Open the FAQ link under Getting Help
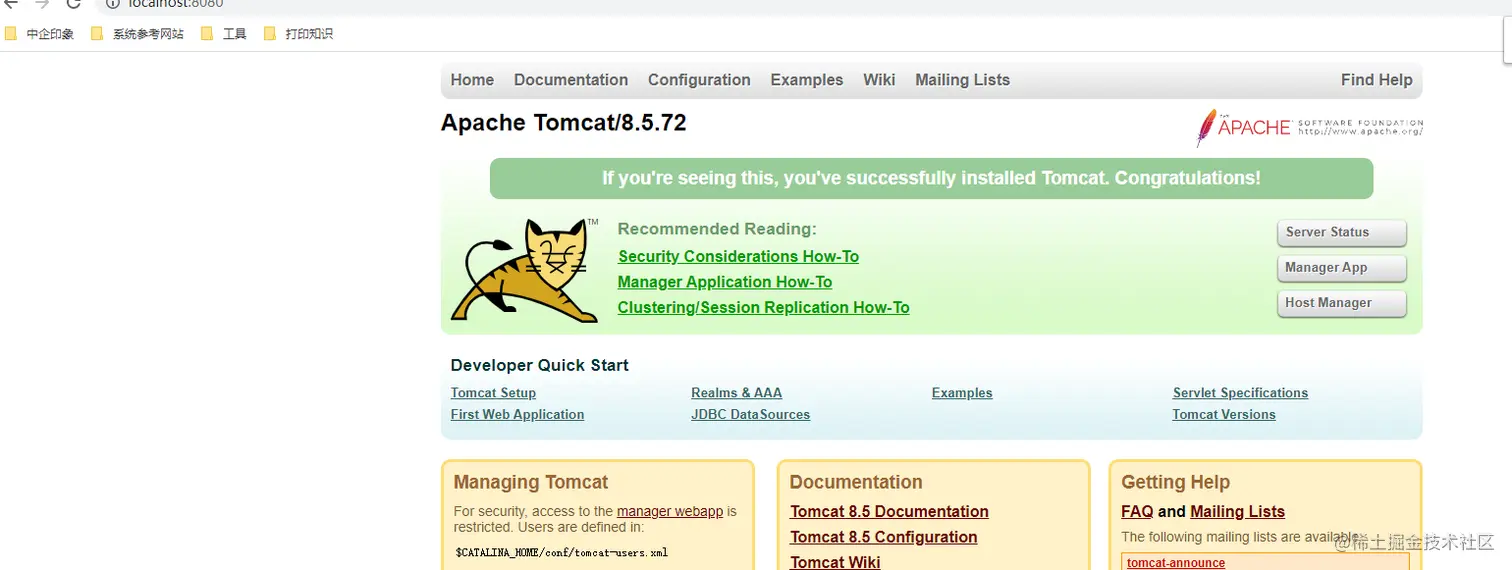1512x570 pixels. point(1137,512)
